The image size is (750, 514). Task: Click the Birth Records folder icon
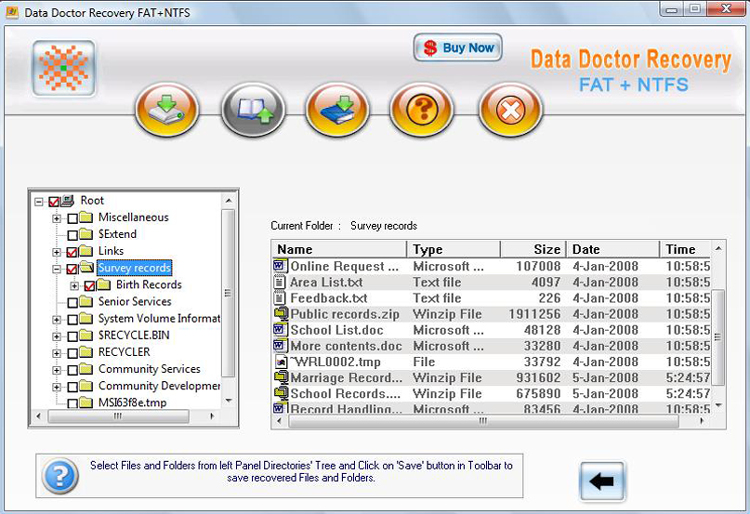104,285
